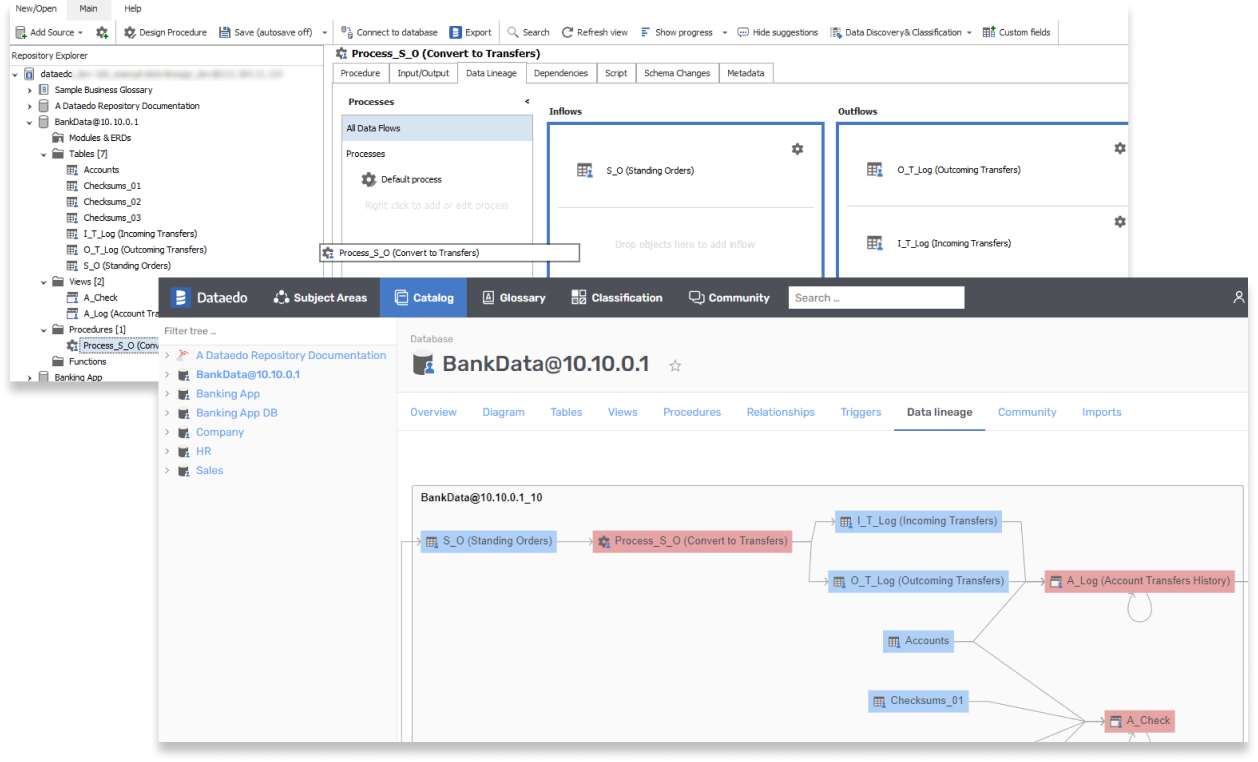Click the user profile icon in web header

point(1239,297)
